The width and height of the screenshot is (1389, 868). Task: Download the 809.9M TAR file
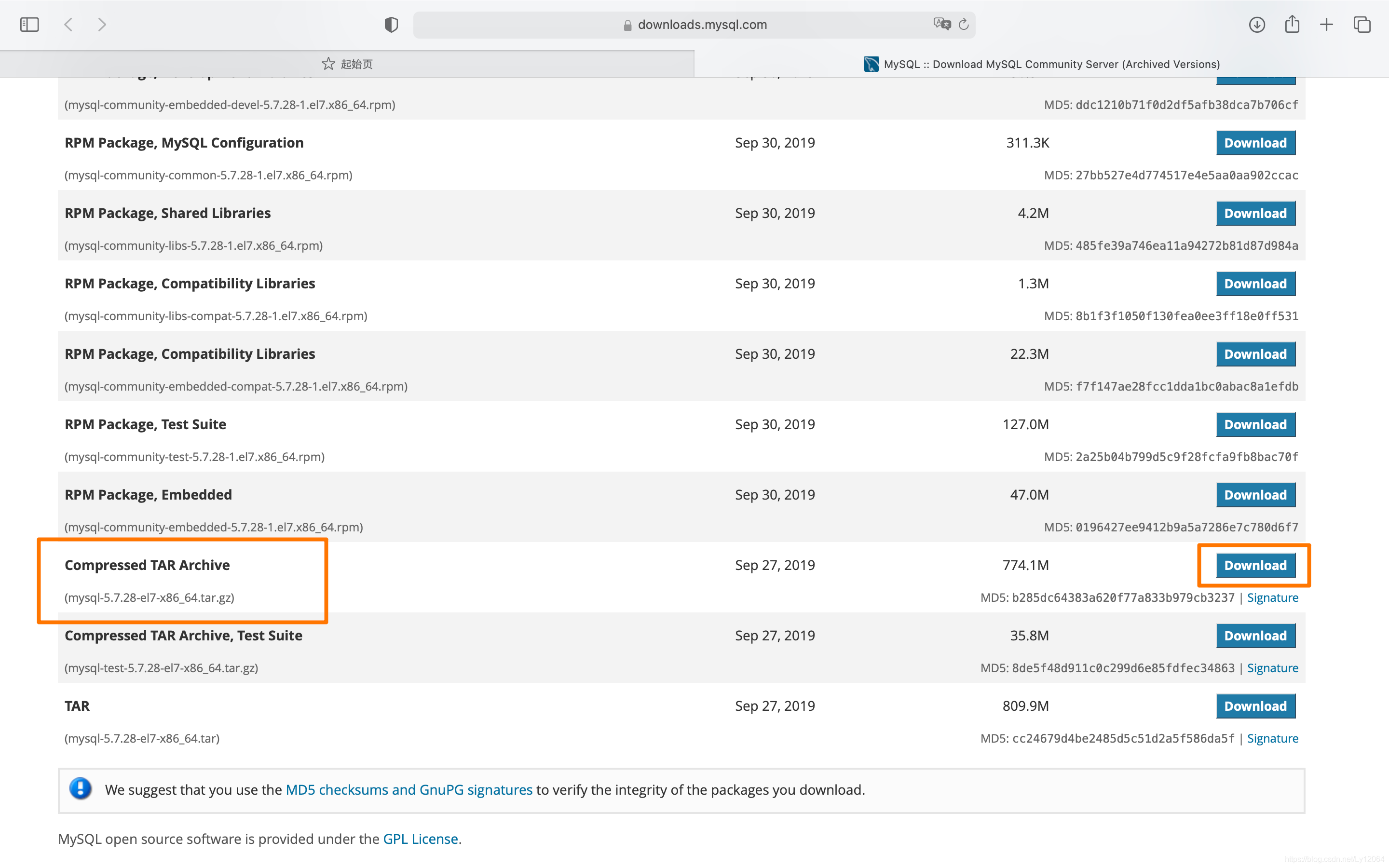tap(1255, 706)
